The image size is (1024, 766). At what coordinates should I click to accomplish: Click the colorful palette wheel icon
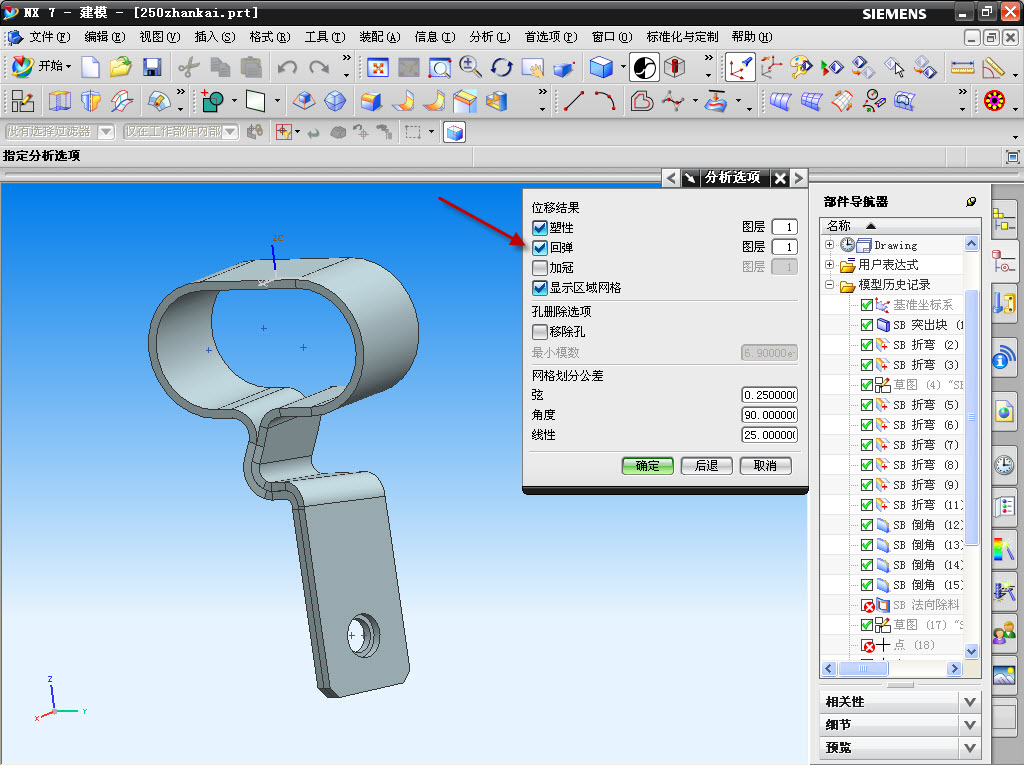[994, 101]
